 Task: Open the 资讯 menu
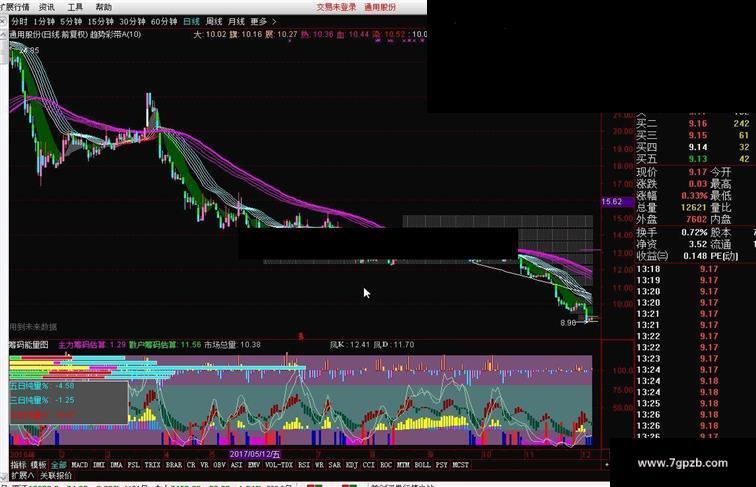pyautogui.click(x=47, y=7)
